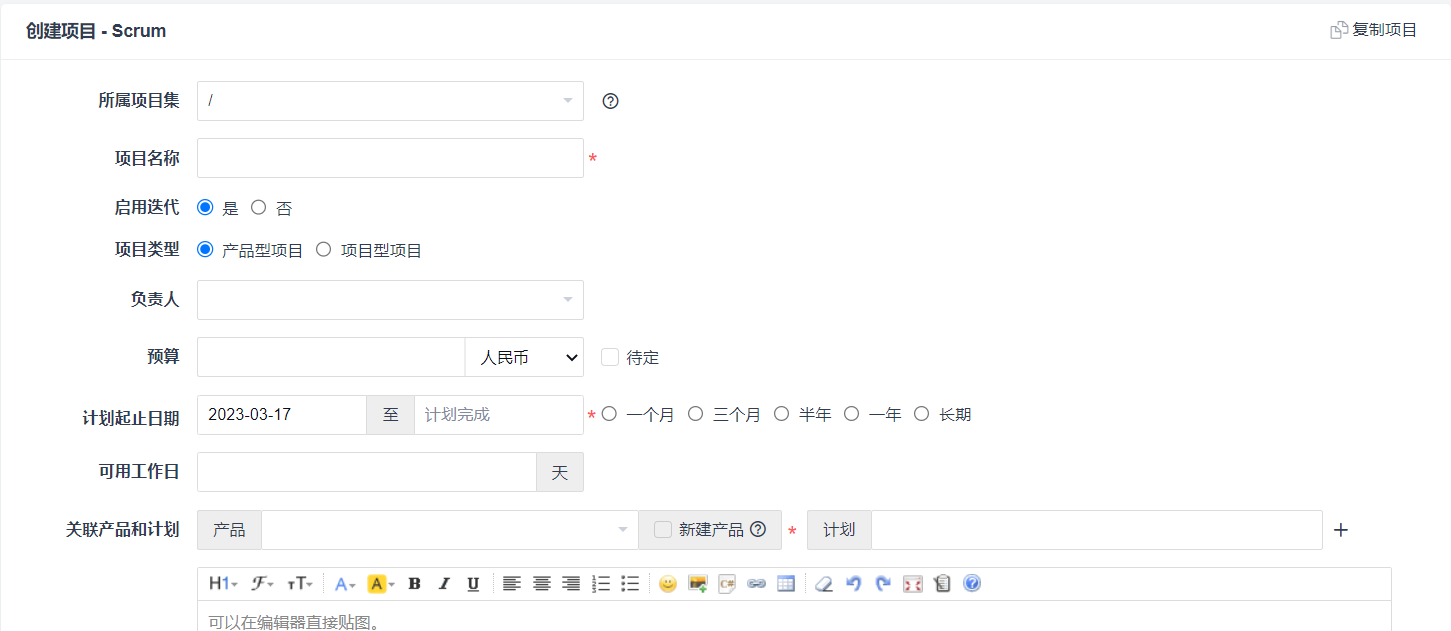
Task: Click help icon next to 所属项目集
Action: [x=611, y=101]
